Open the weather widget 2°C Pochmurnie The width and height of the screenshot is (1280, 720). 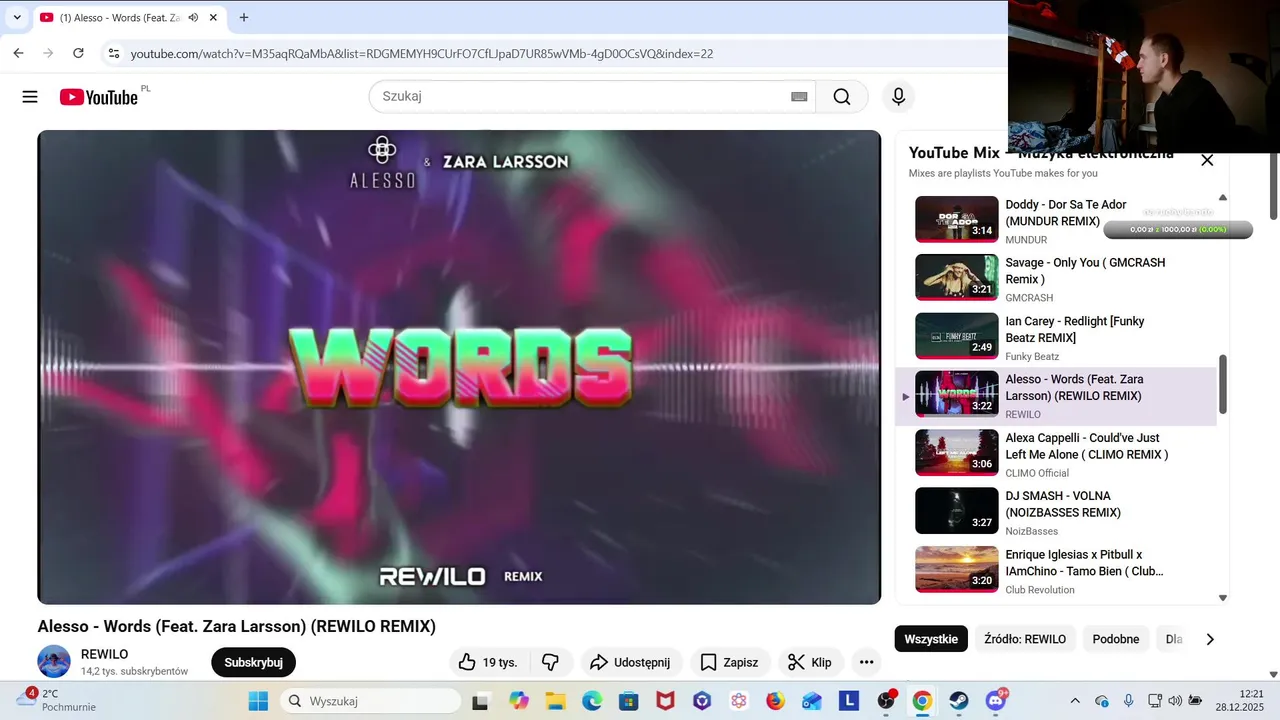55,700
